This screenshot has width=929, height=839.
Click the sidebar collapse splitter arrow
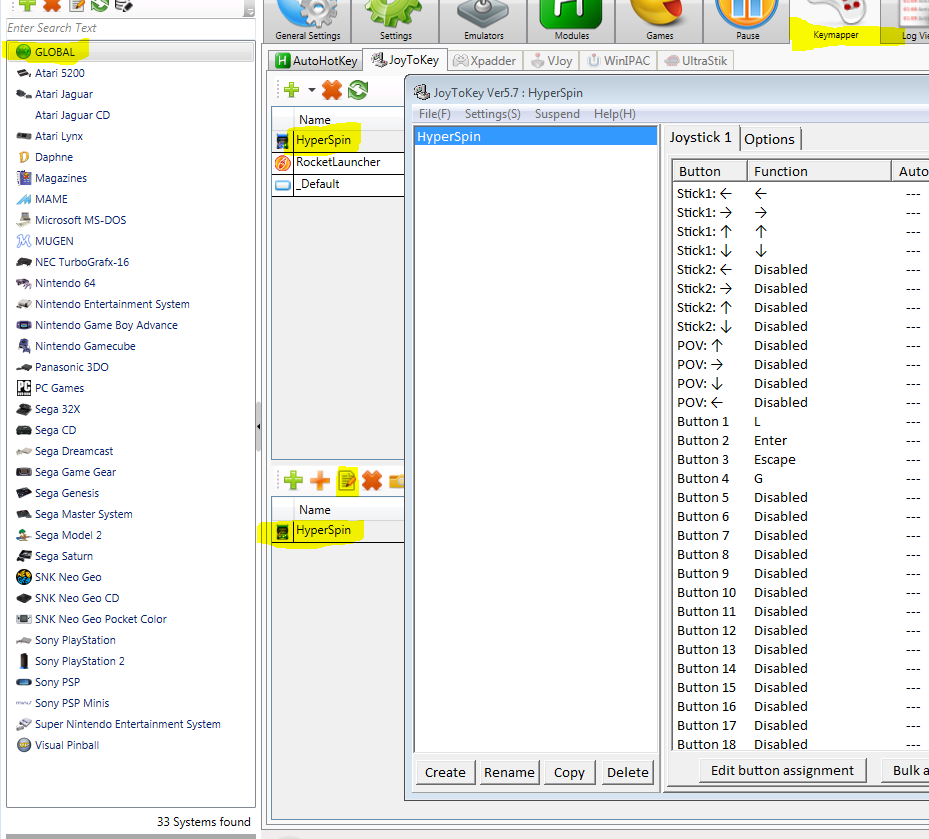[259, 427]
